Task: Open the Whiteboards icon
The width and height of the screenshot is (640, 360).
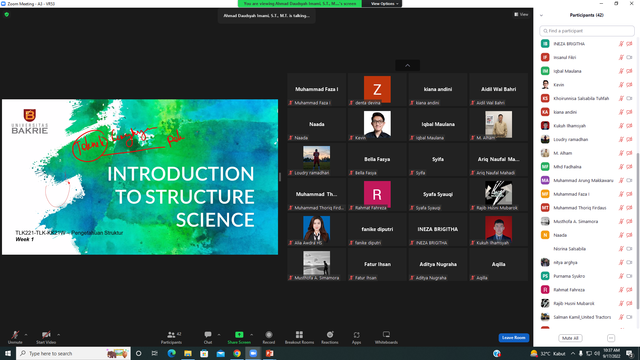Action: click(x=386, y=335)
